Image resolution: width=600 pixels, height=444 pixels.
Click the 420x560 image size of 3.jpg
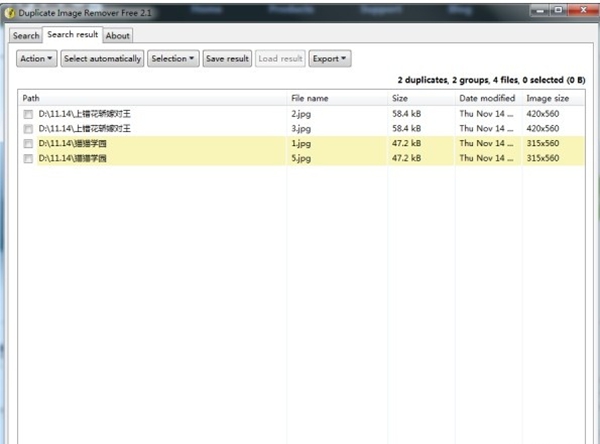click(543, 128)
